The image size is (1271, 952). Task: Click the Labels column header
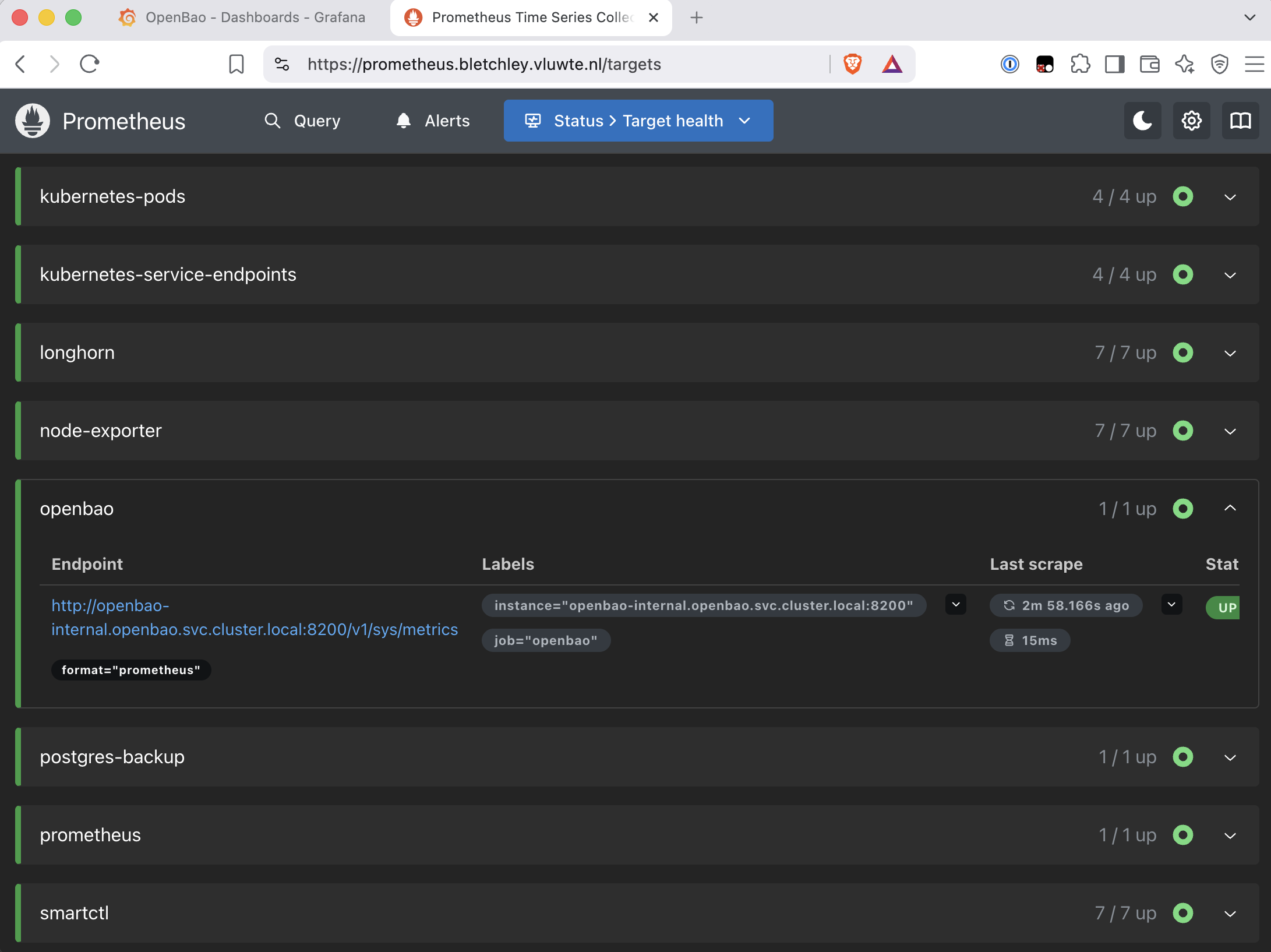(508, 564)
